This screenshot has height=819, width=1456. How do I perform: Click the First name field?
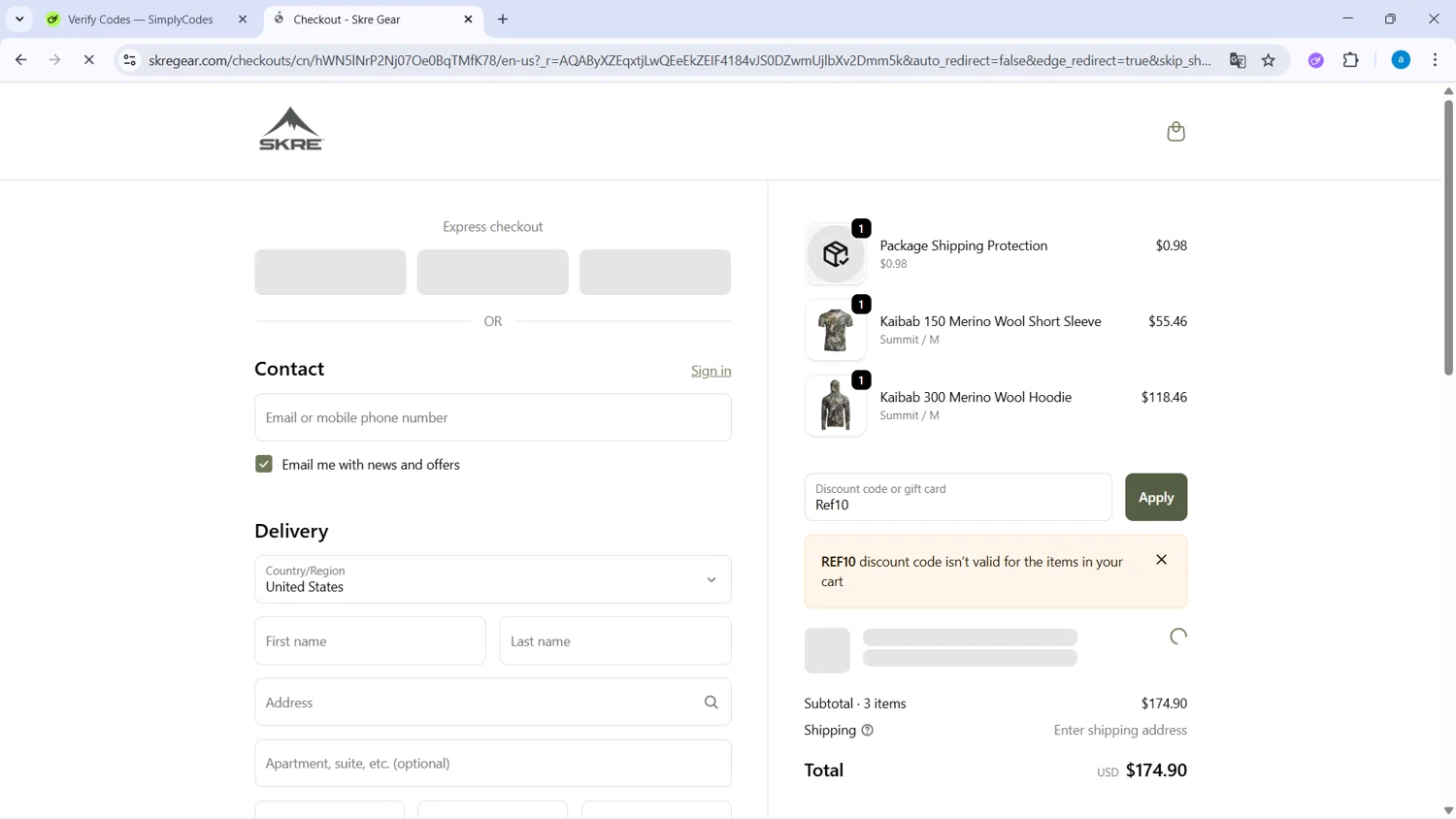(371, 641)
